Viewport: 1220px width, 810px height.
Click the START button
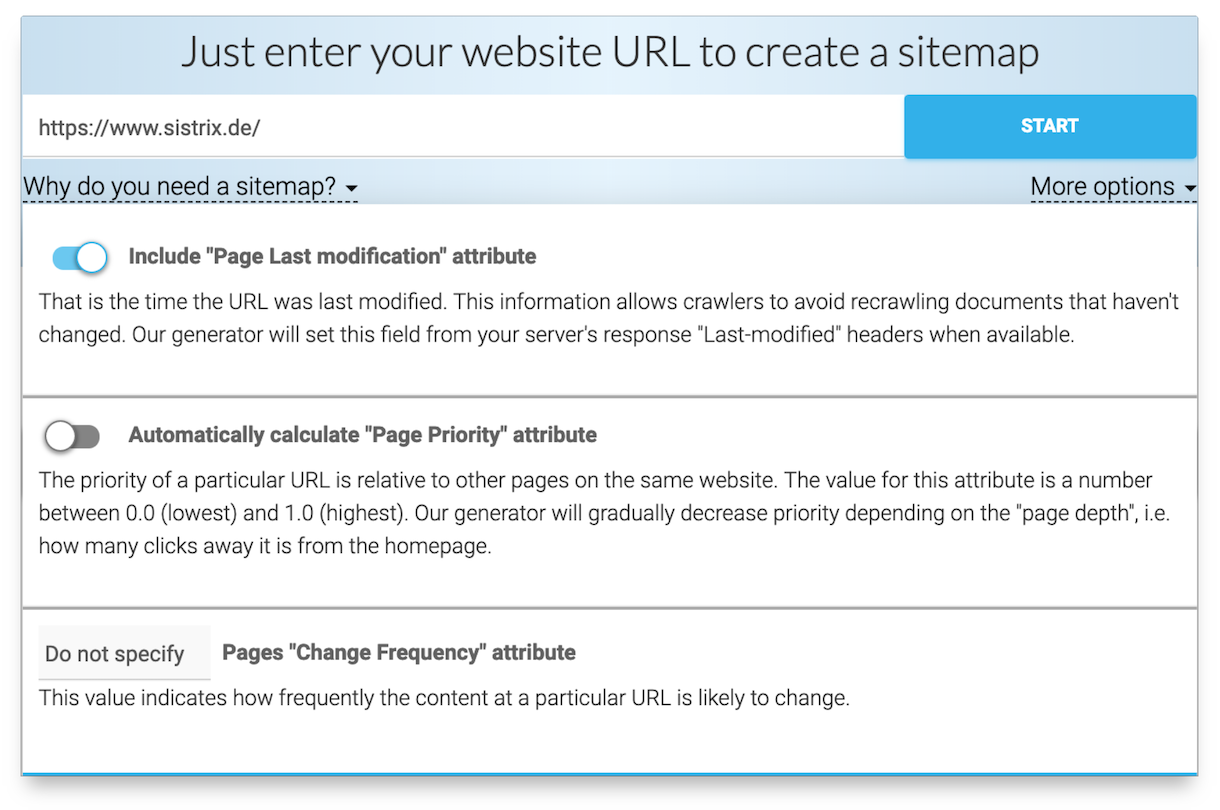tap(1049, 126)
